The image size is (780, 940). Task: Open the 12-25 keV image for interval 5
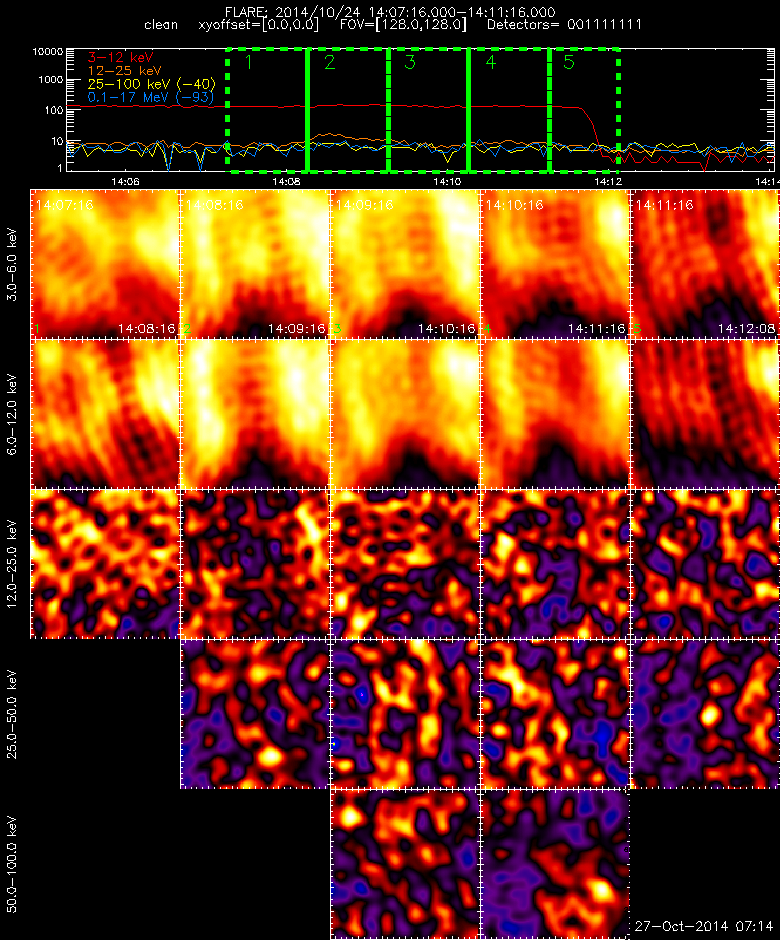(x=705, y=564)
